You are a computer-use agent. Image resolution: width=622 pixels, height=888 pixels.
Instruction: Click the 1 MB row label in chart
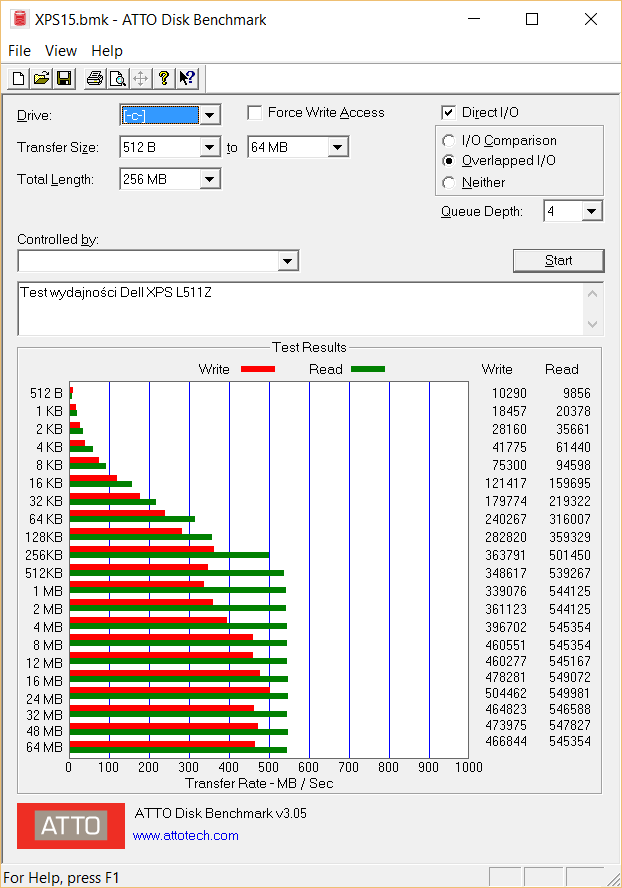(x=48, y=591)
